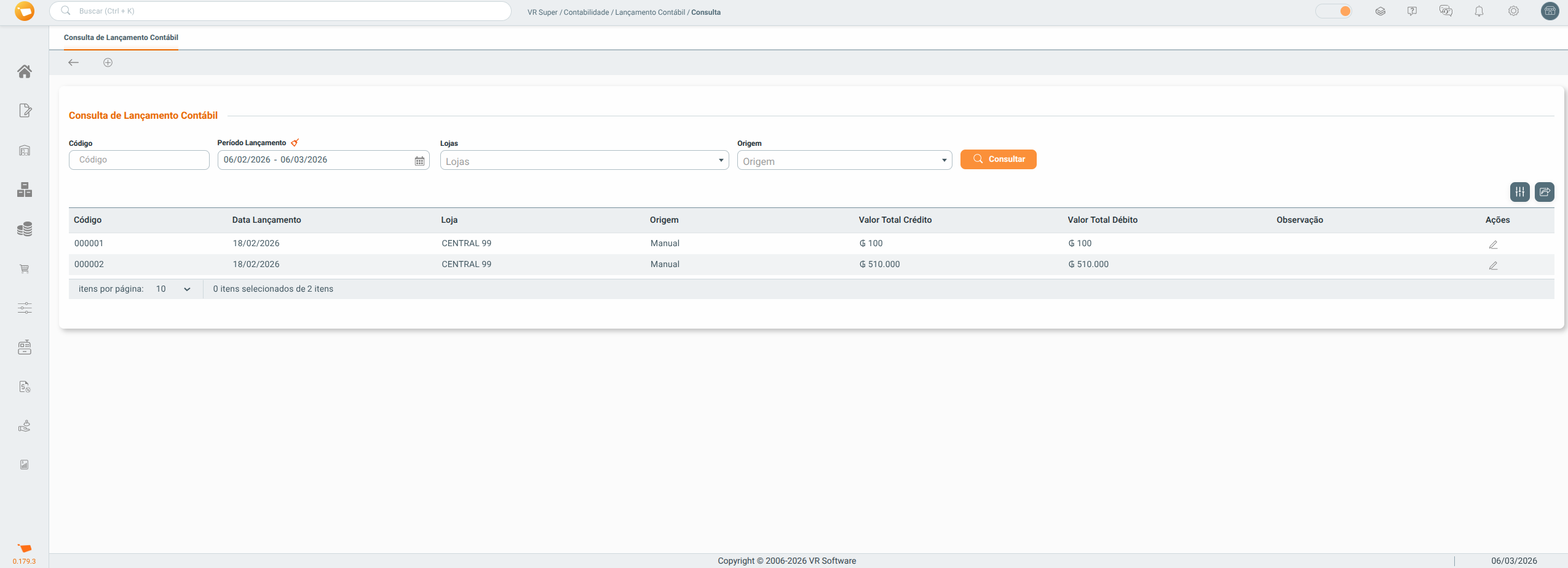Click the export table icon
Screen dimensions: 1568x568
tap(1544, 192)
